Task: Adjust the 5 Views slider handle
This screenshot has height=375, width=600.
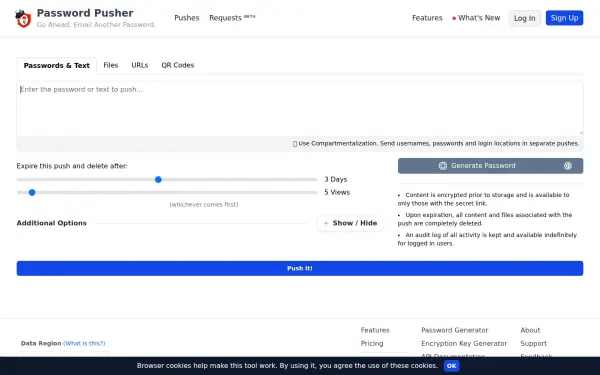Action: pyautogui.click(x=32, y=192)
